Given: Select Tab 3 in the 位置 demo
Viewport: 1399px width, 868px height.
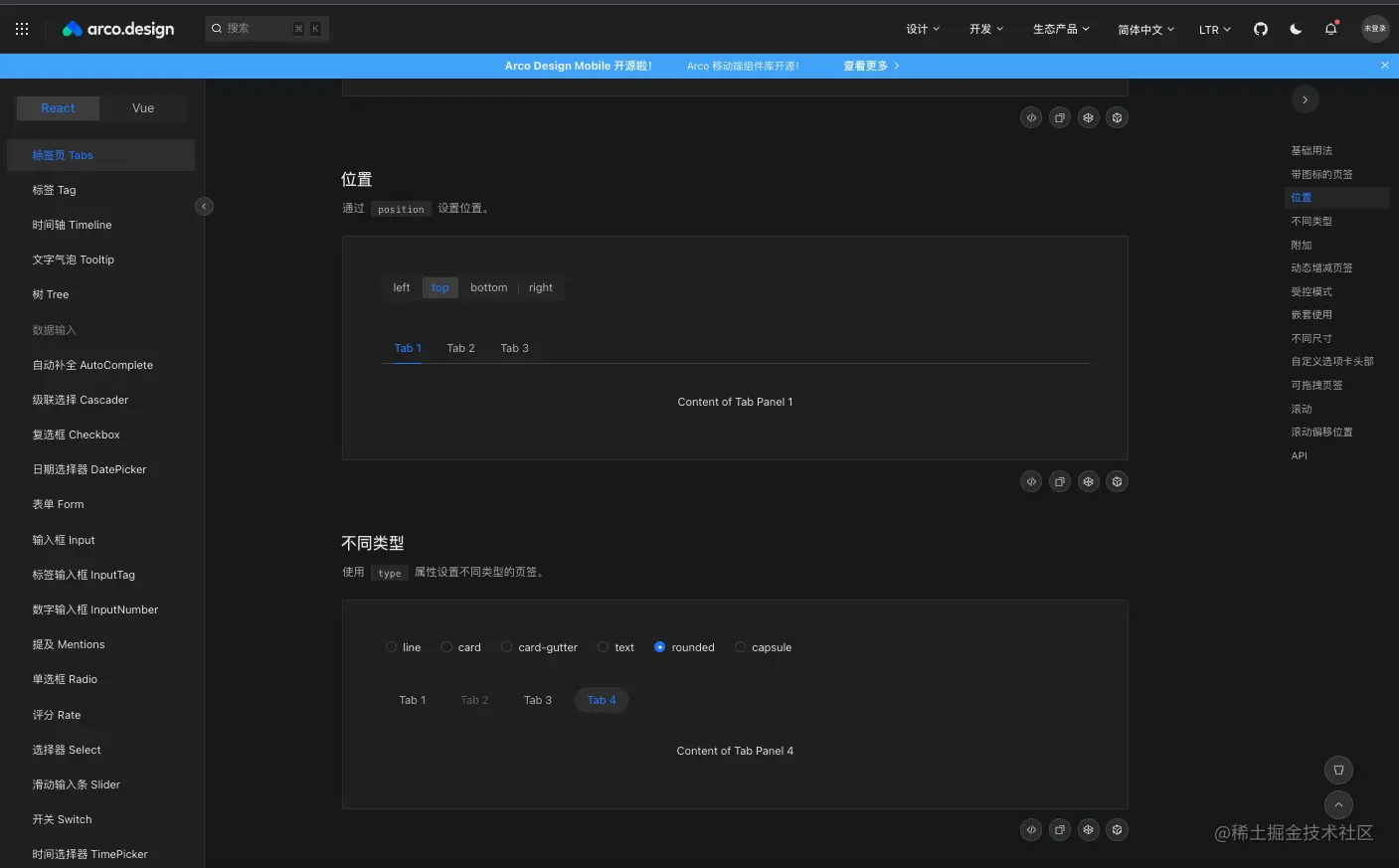Looking at the screenshot, I should (515, 348).
